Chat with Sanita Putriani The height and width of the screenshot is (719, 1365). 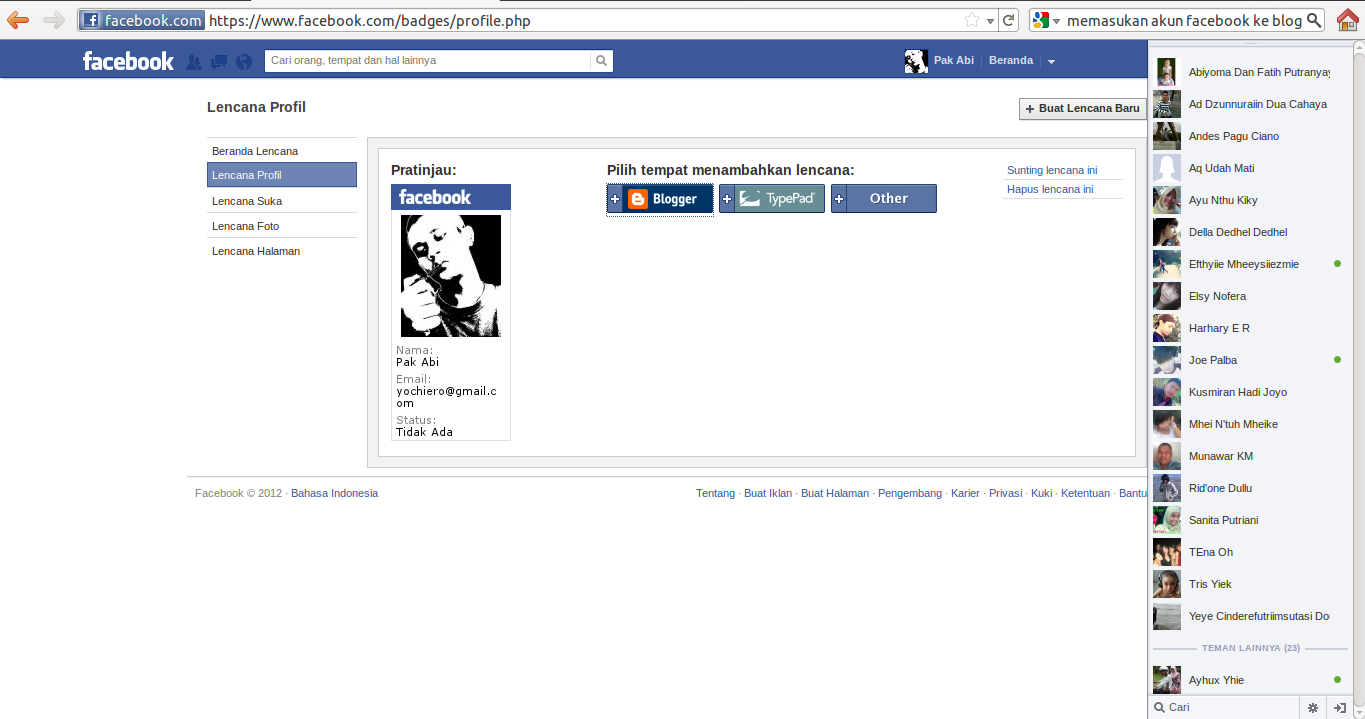pyautogui.click(x=1248, y=520)
